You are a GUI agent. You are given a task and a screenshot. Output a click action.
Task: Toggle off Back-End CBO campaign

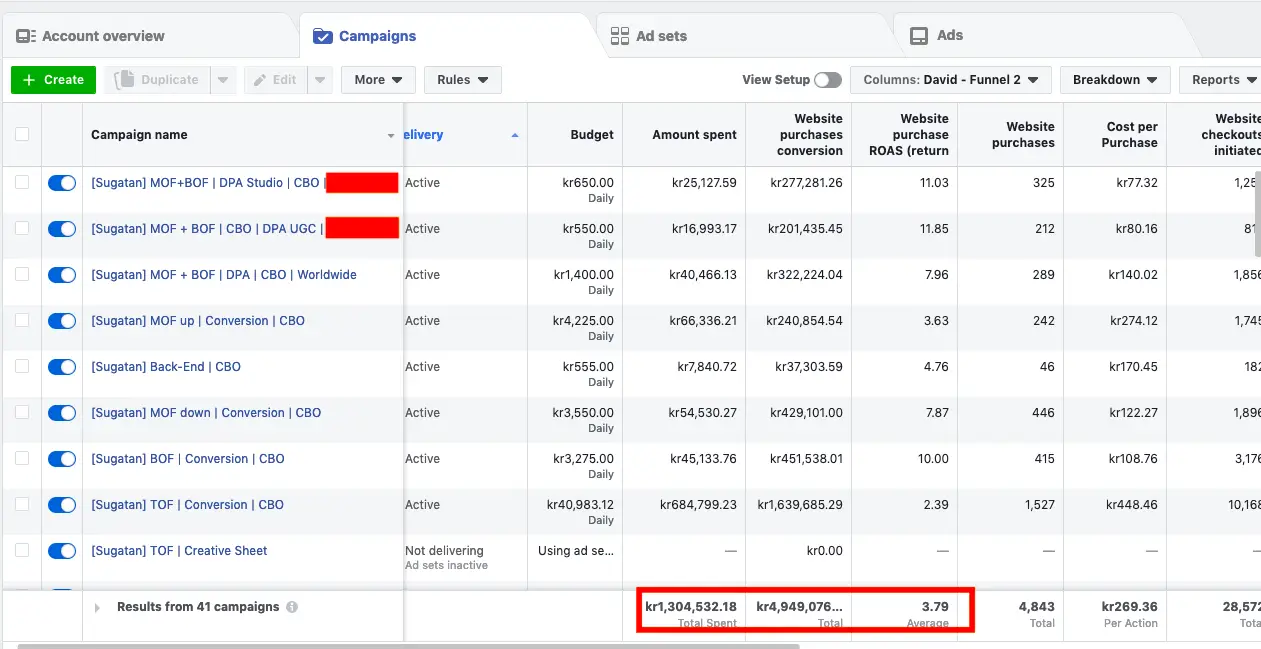(x=62, y=367)
